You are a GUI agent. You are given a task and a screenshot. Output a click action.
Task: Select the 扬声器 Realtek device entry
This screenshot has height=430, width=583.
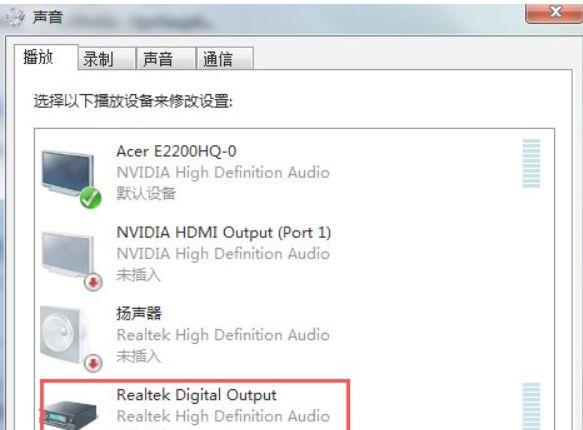294,336
